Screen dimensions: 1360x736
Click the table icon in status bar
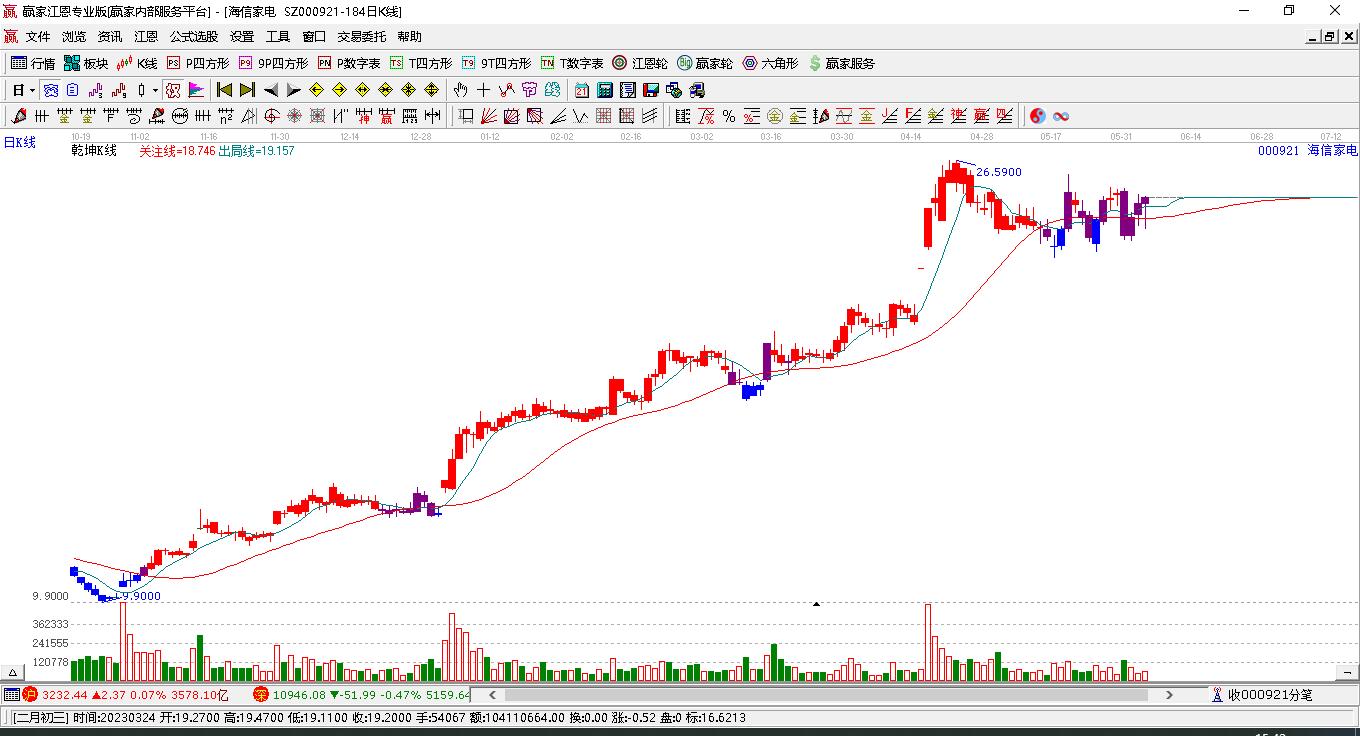coord(12,694)
